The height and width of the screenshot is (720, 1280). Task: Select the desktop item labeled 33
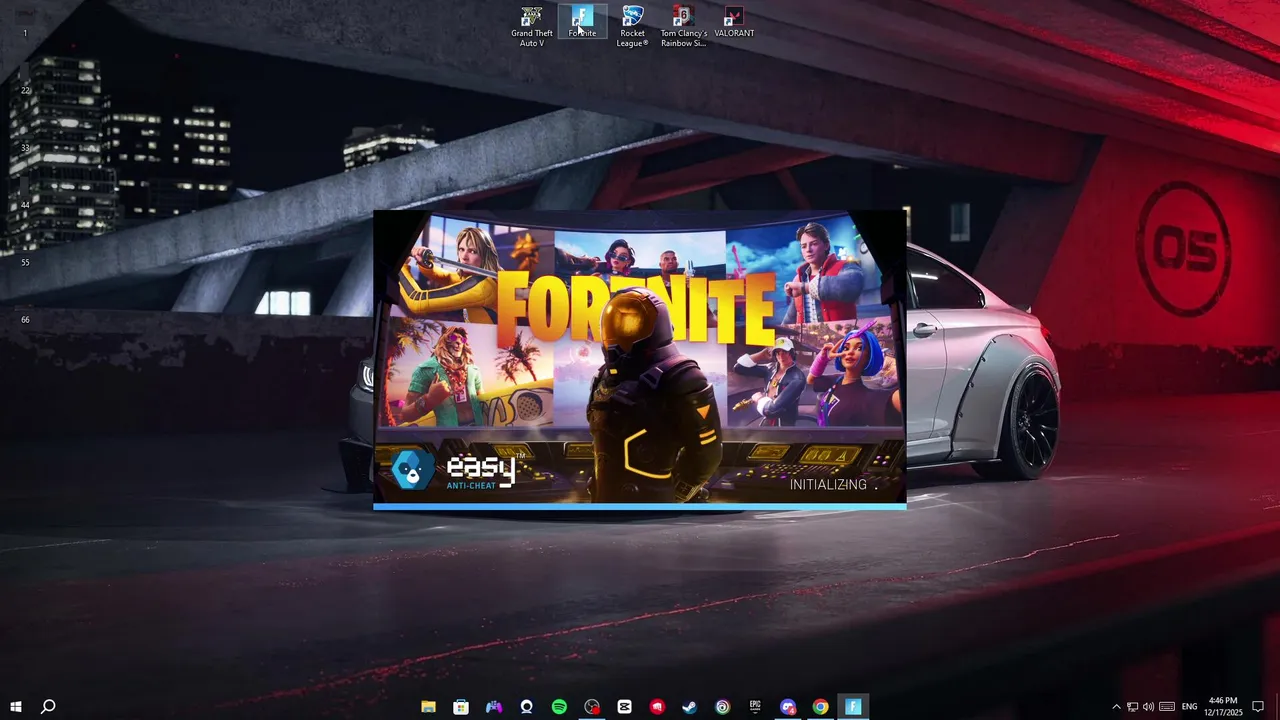tap(26, 147)
